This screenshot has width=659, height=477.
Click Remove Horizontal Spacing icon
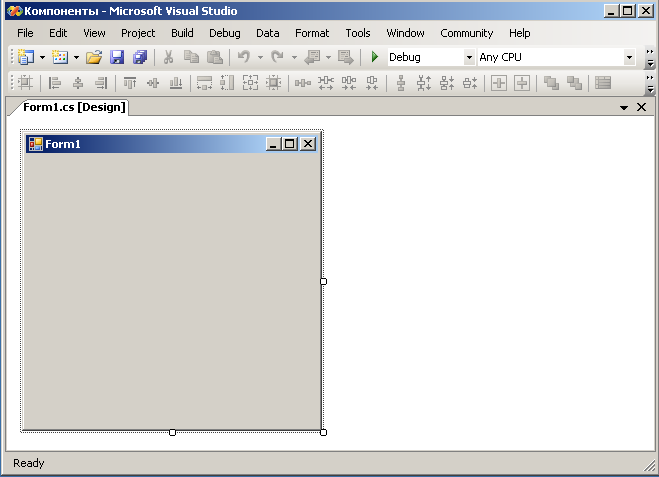pos(372,83)
